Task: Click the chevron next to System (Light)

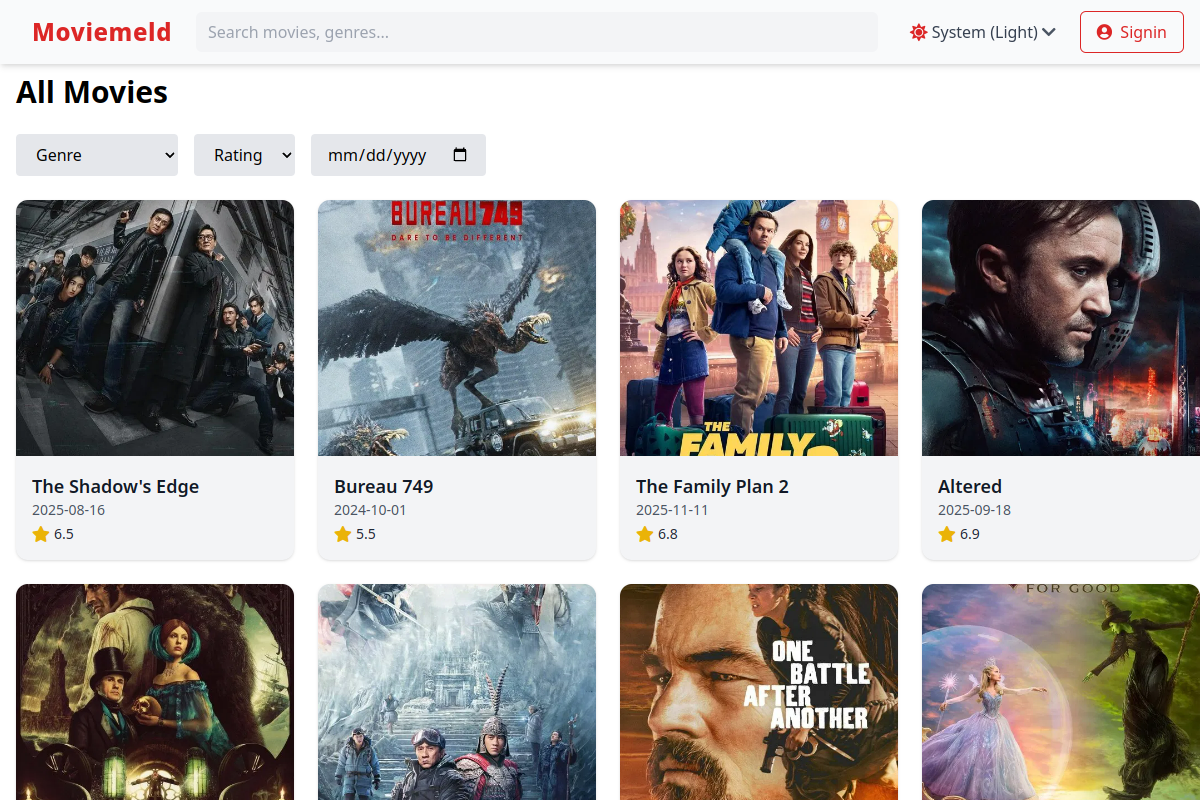Action: (1049, 32)
